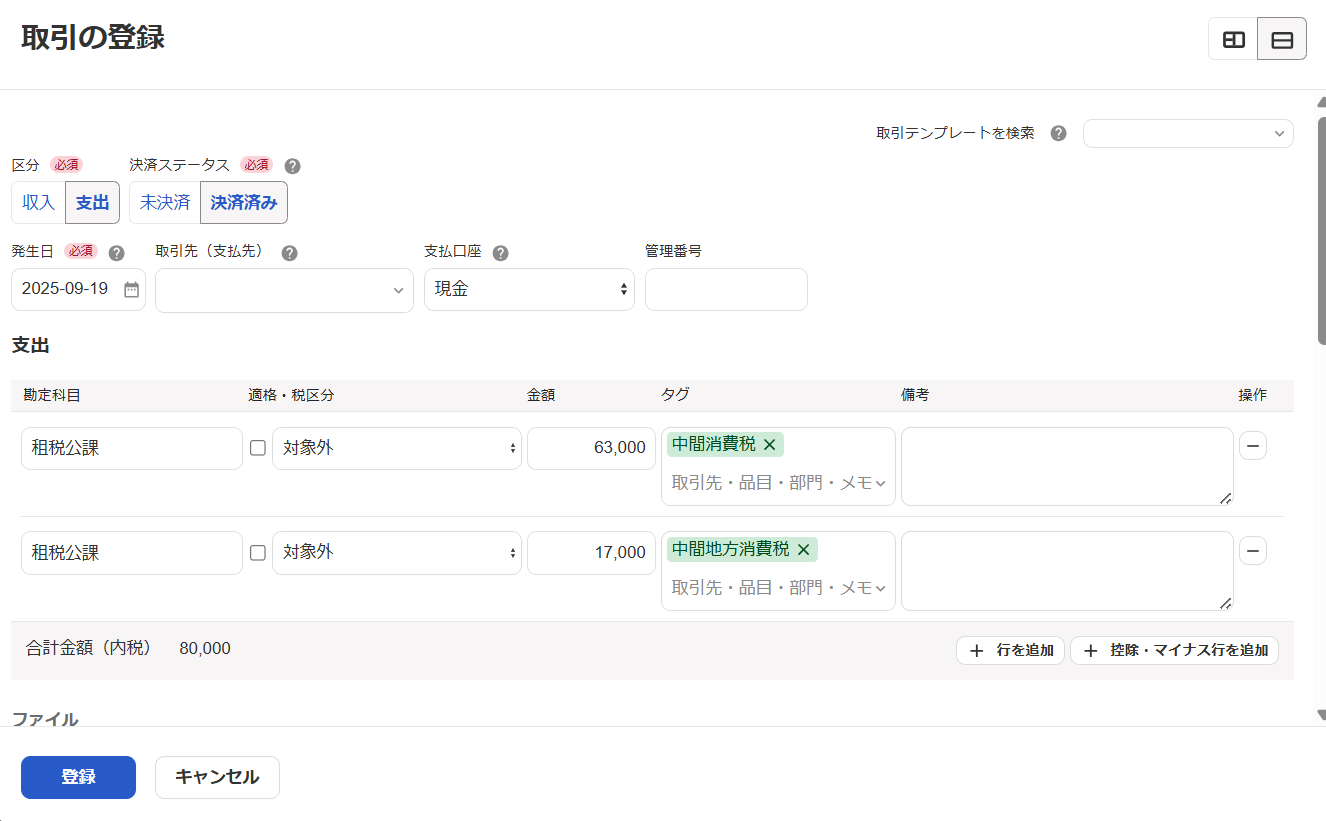Delete the 63,000 expense row

coord(1253,446)
